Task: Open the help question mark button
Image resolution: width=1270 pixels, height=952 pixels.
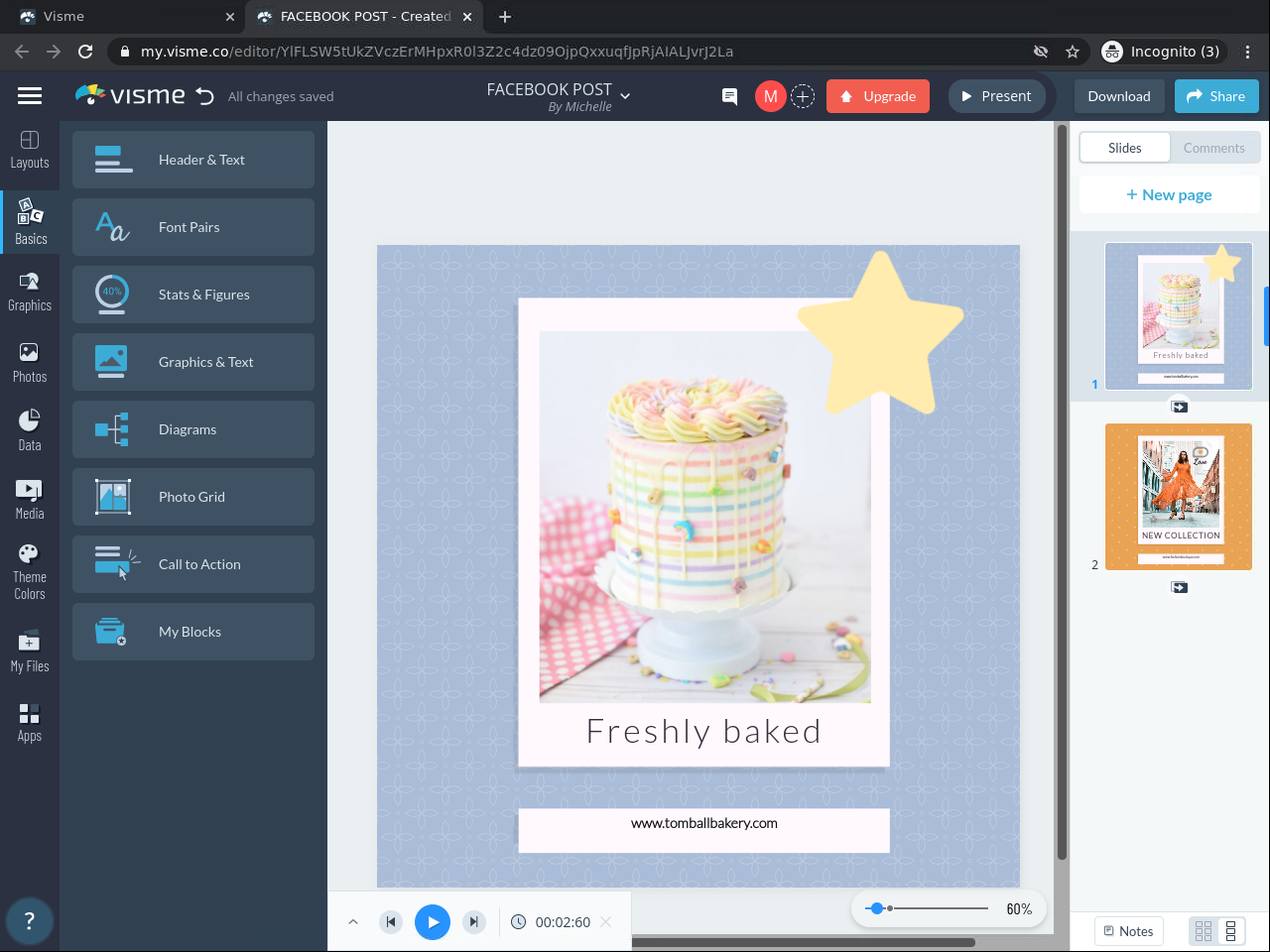Action: tap(29, 921)
